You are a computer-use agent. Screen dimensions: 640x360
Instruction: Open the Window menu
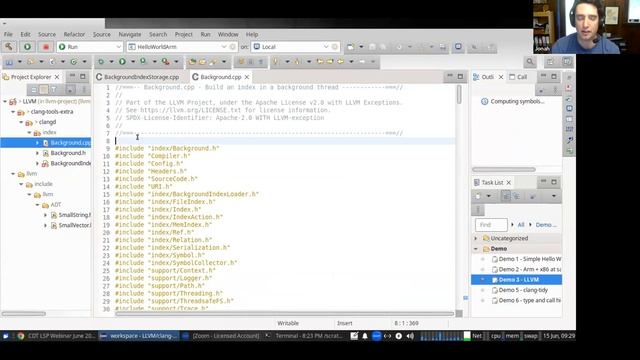(x=228, y=34)
